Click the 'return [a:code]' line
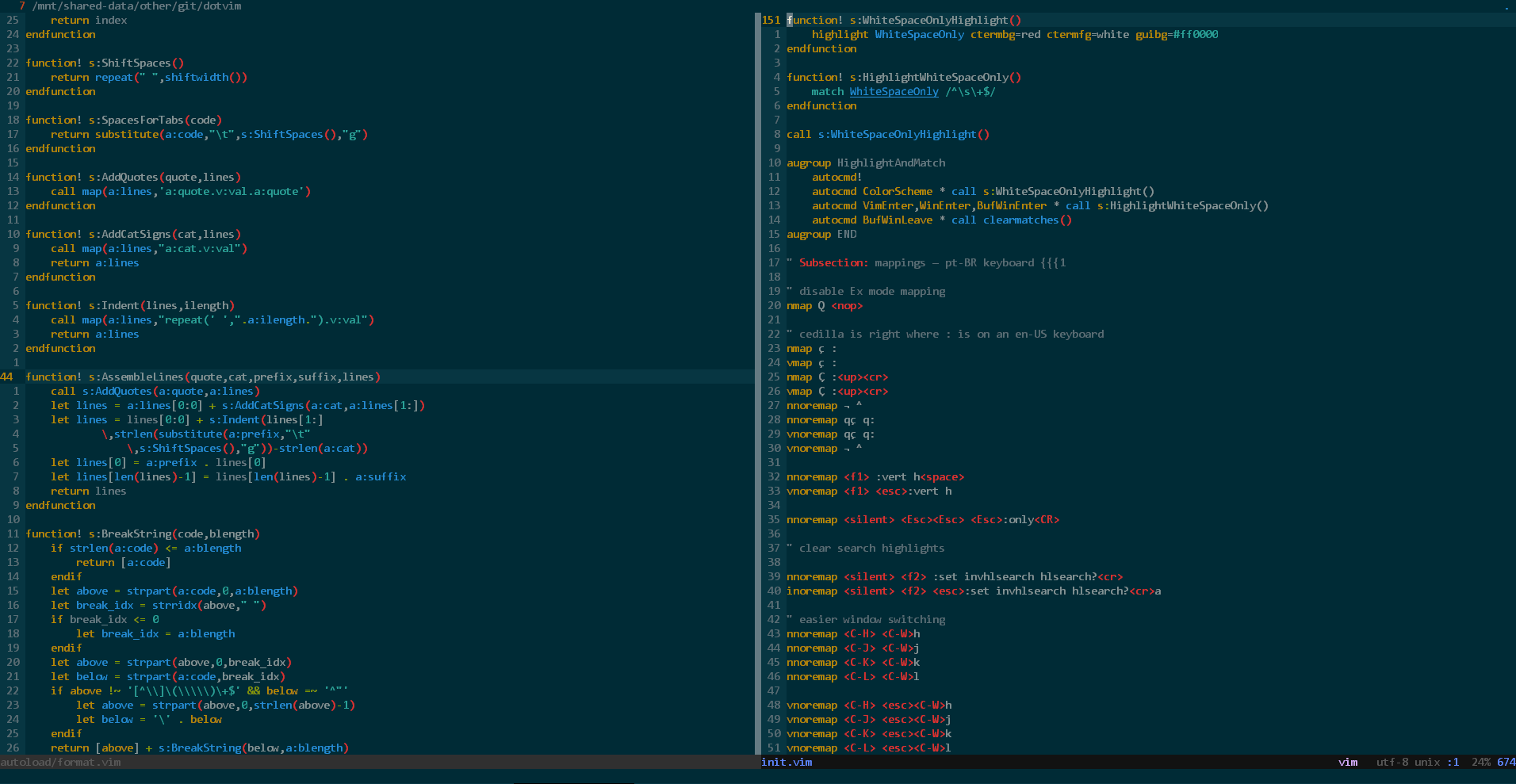1516x784 pixels. pos(124,562)
